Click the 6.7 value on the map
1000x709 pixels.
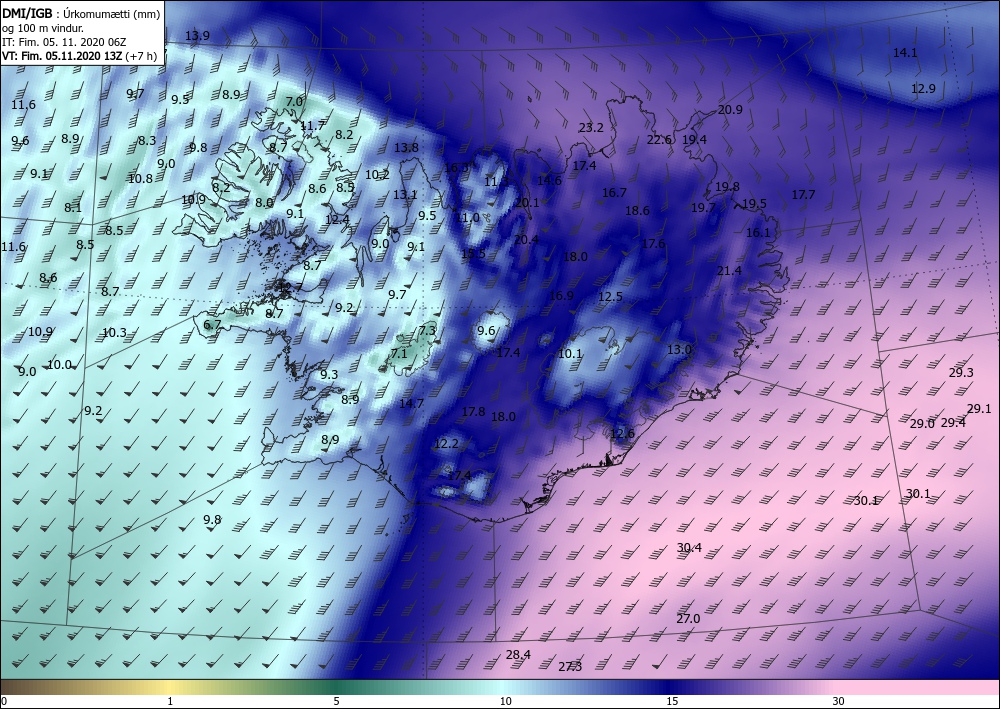click(212, 325)
